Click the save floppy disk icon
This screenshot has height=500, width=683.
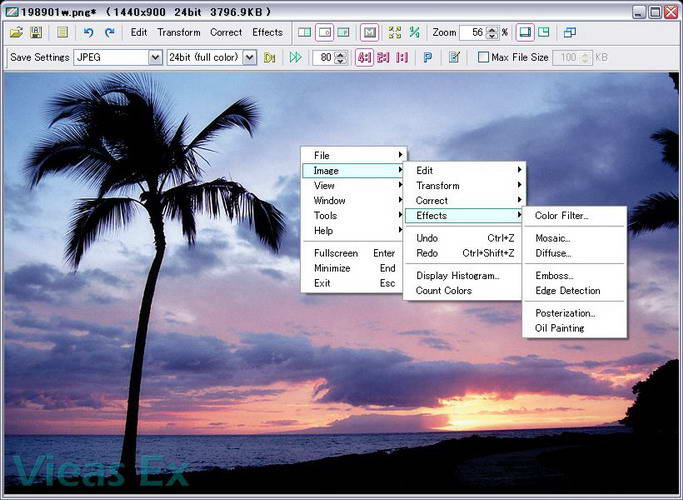pos(36,33)
